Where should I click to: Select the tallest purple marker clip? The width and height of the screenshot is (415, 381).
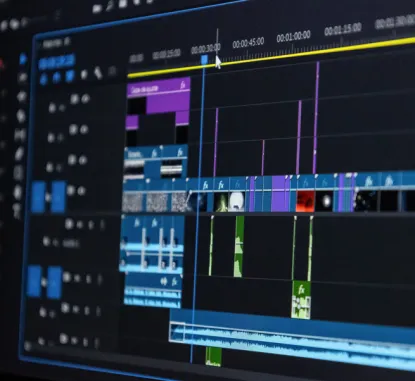pos(316,117)
